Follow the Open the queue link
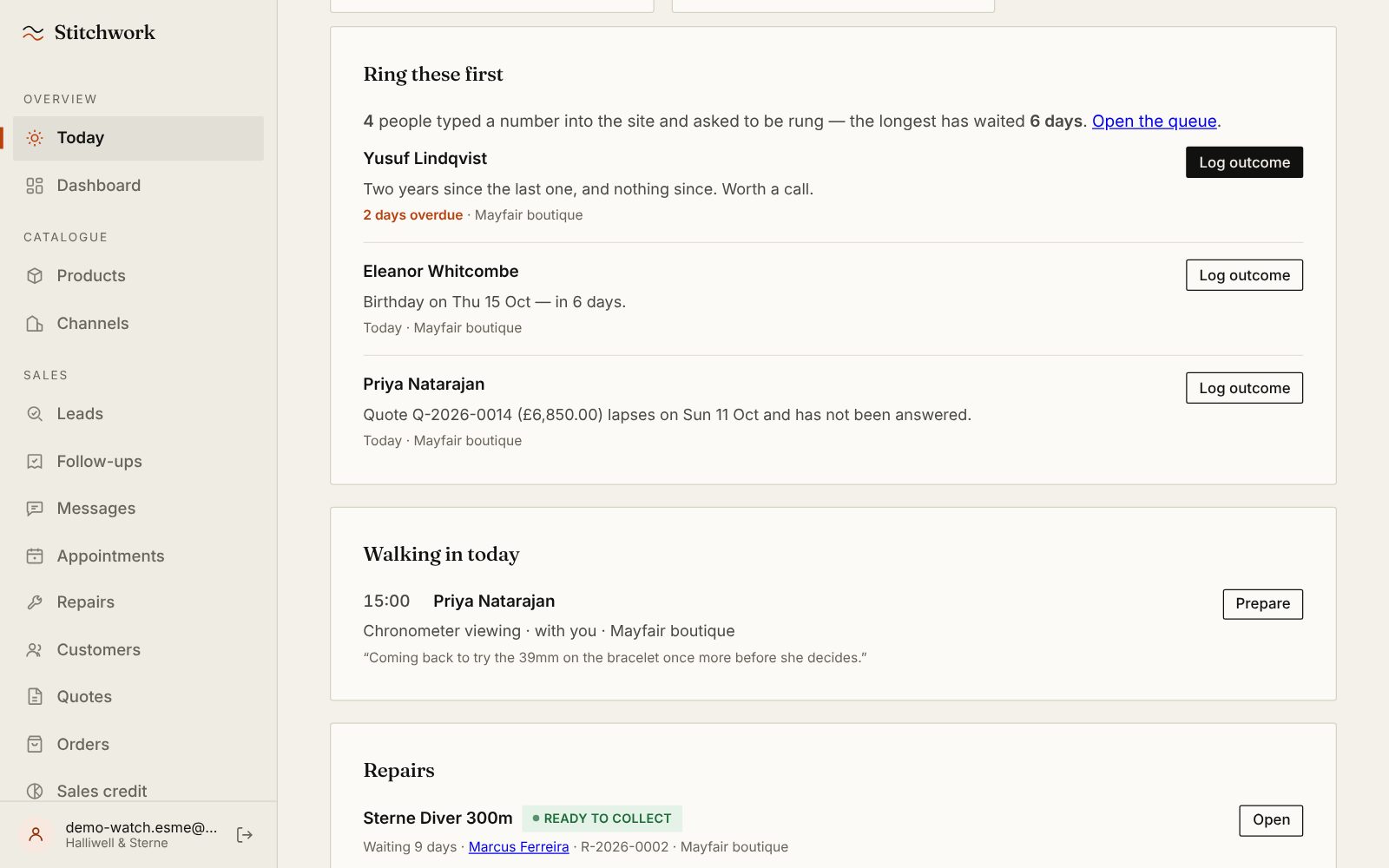This screenshot has width=1389, height=868. coord(1154,122)
